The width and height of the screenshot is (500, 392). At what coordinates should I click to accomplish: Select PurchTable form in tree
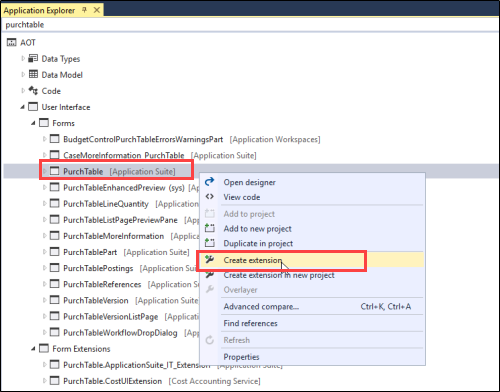click(x=83, y=171)
